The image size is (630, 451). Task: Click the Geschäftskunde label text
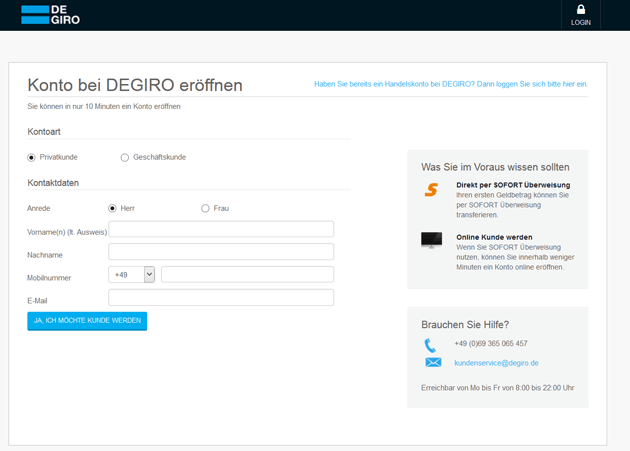pyautogui.click(x=160, y=157)
